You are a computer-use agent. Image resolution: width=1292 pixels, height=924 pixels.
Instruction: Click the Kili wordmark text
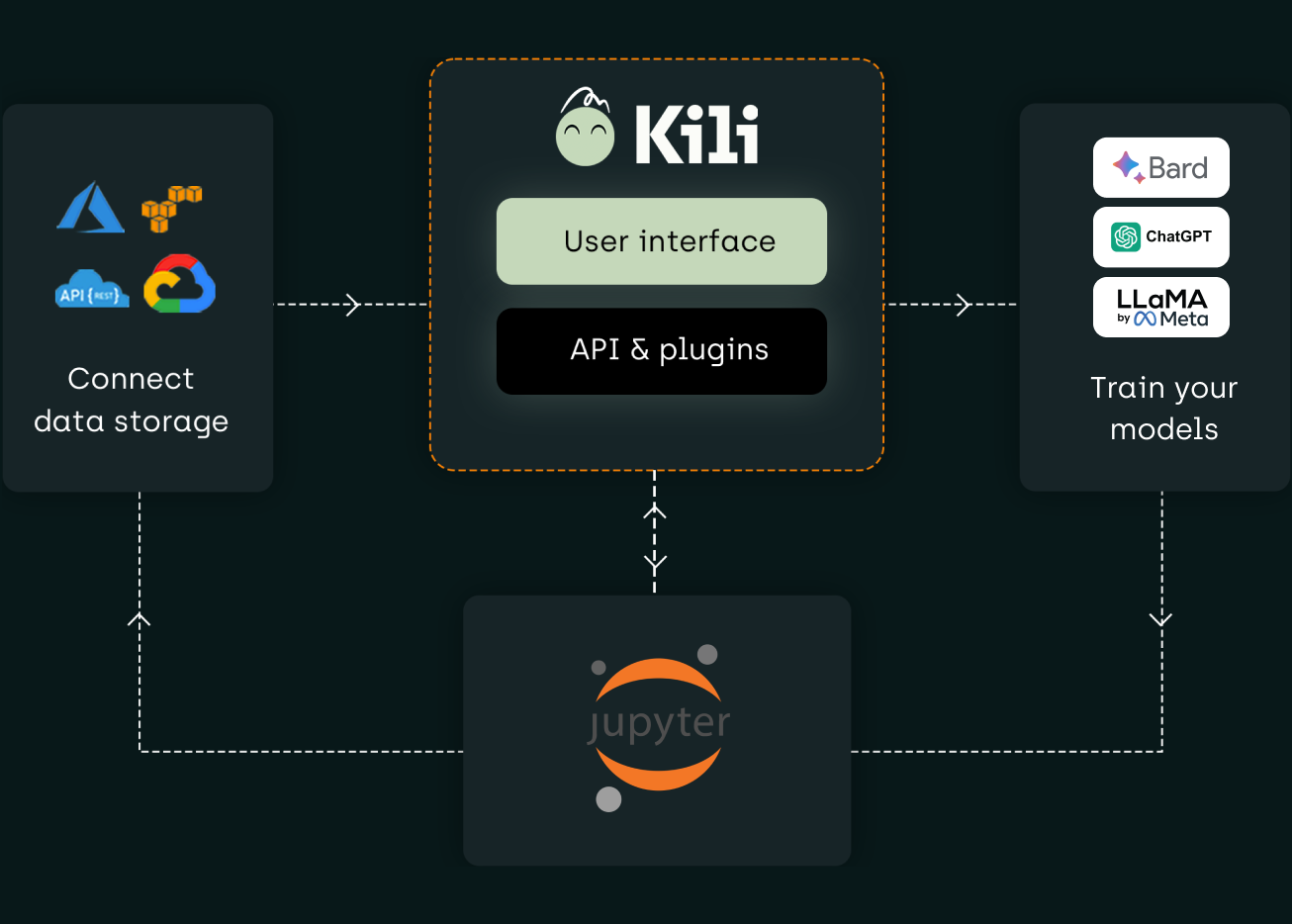(x=697, y=134)
